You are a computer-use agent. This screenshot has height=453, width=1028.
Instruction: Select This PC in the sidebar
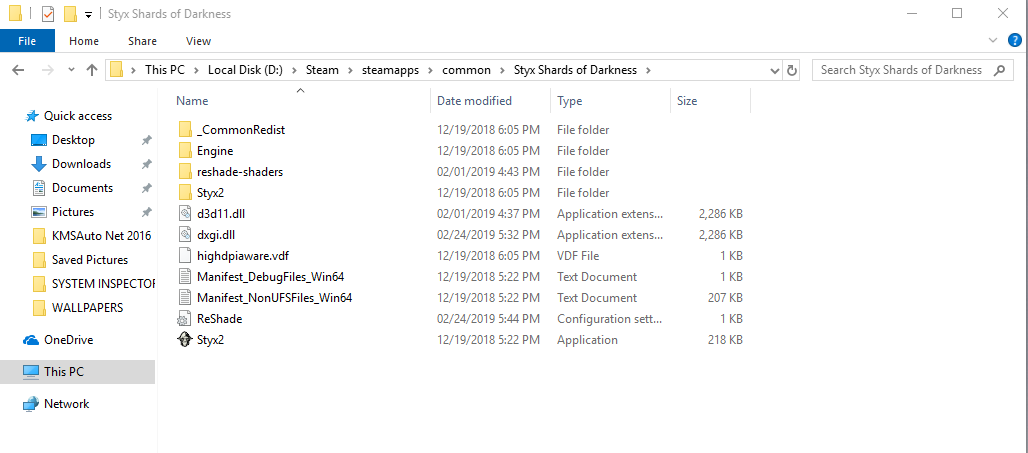64,372
